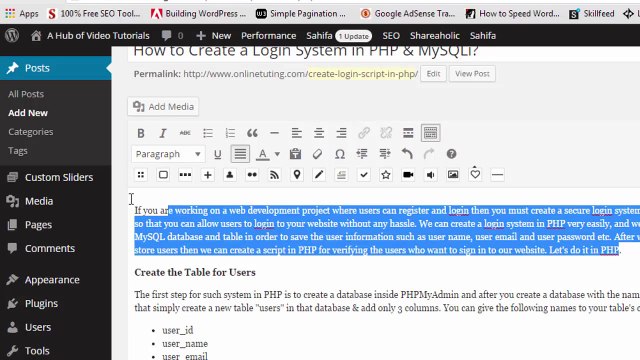Viewport: 640px width, 360px height.
Task: Click the rounded box shortcode icon
Action: click(163, 175)
